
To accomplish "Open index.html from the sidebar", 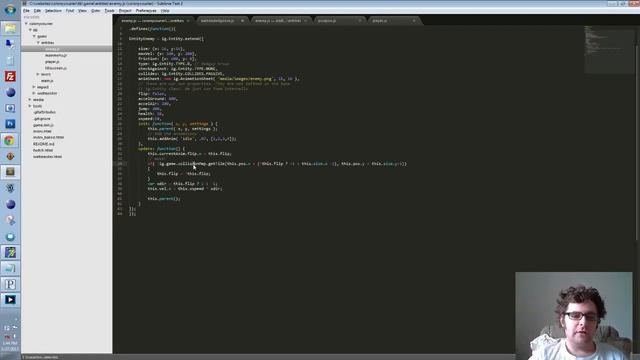I will coord(42,131).
